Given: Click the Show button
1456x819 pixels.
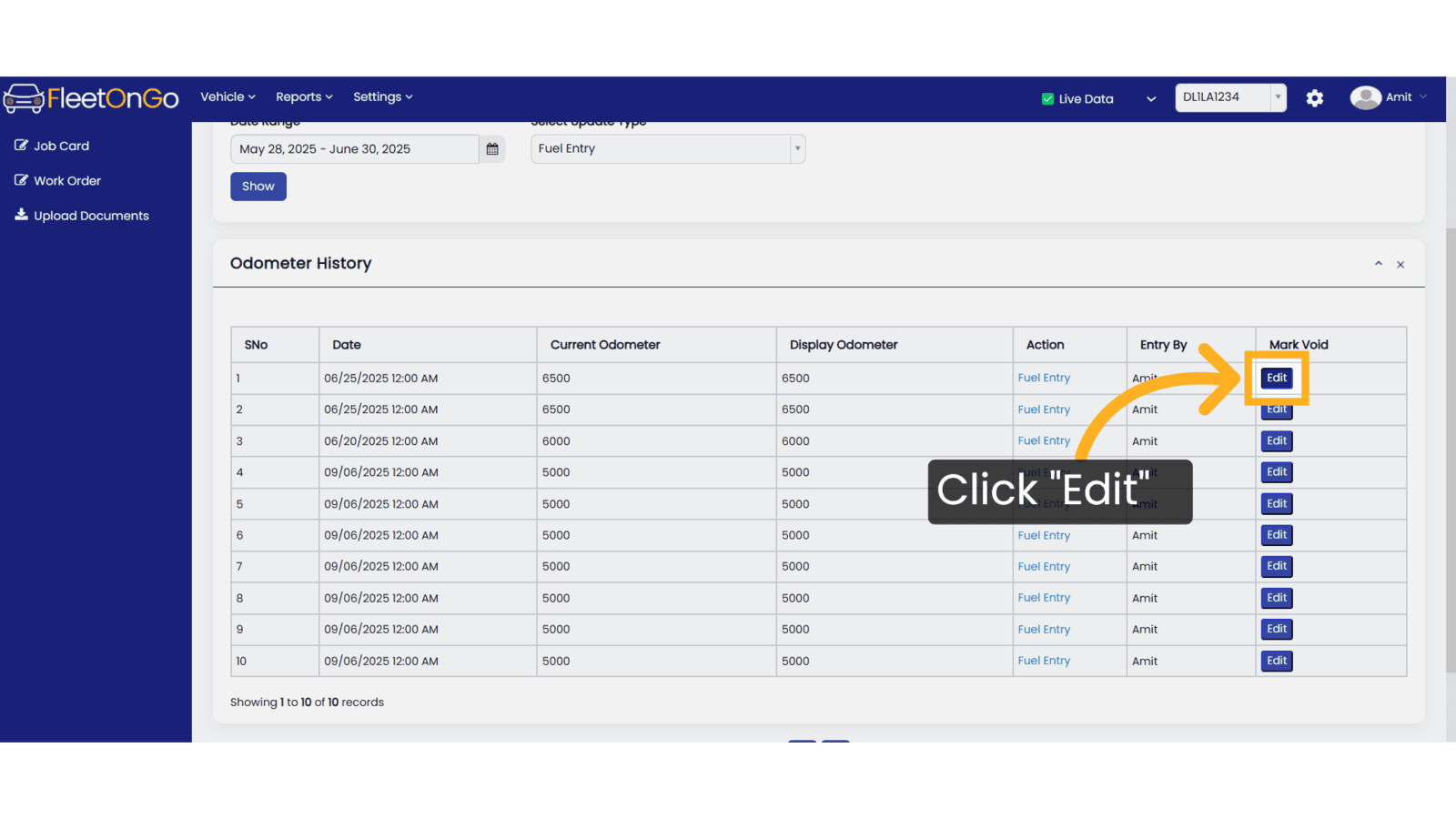Looking at the screenshot, I should click(x=258, y=187).
